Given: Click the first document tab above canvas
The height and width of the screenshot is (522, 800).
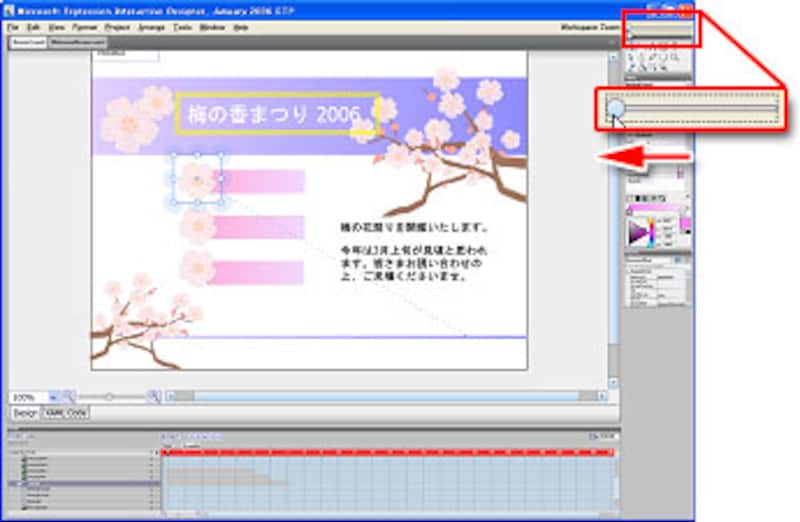Looking at the screenshot, I should (x=27, y=44).
